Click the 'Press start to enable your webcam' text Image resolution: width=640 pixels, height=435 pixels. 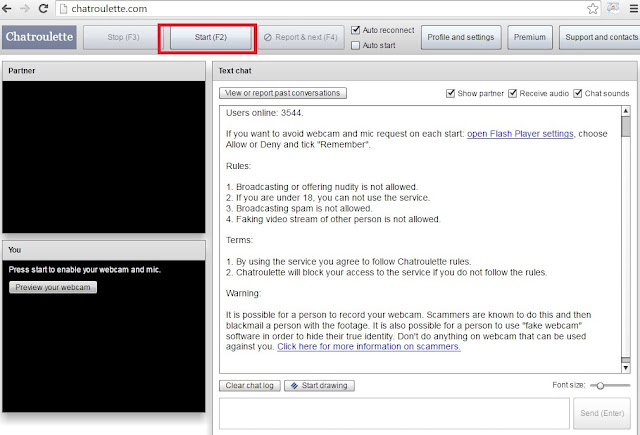(x=84, y=270)
